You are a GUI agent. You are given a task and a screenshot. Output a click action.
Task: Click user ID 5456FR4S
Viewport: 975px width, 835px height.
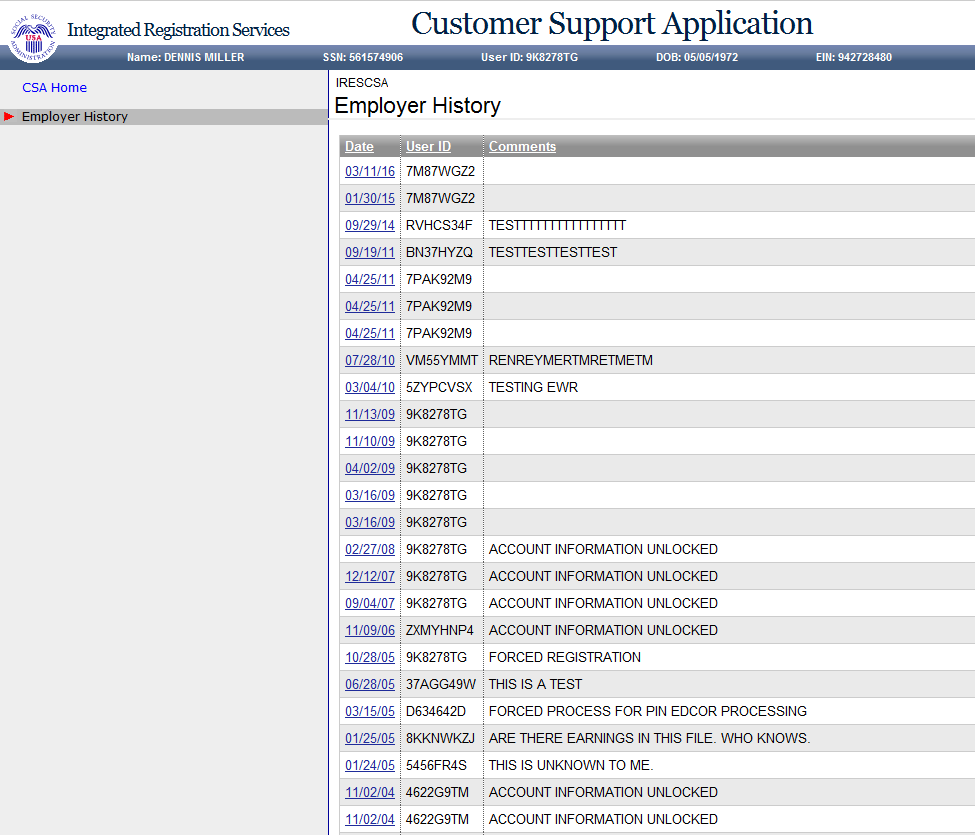437,765
